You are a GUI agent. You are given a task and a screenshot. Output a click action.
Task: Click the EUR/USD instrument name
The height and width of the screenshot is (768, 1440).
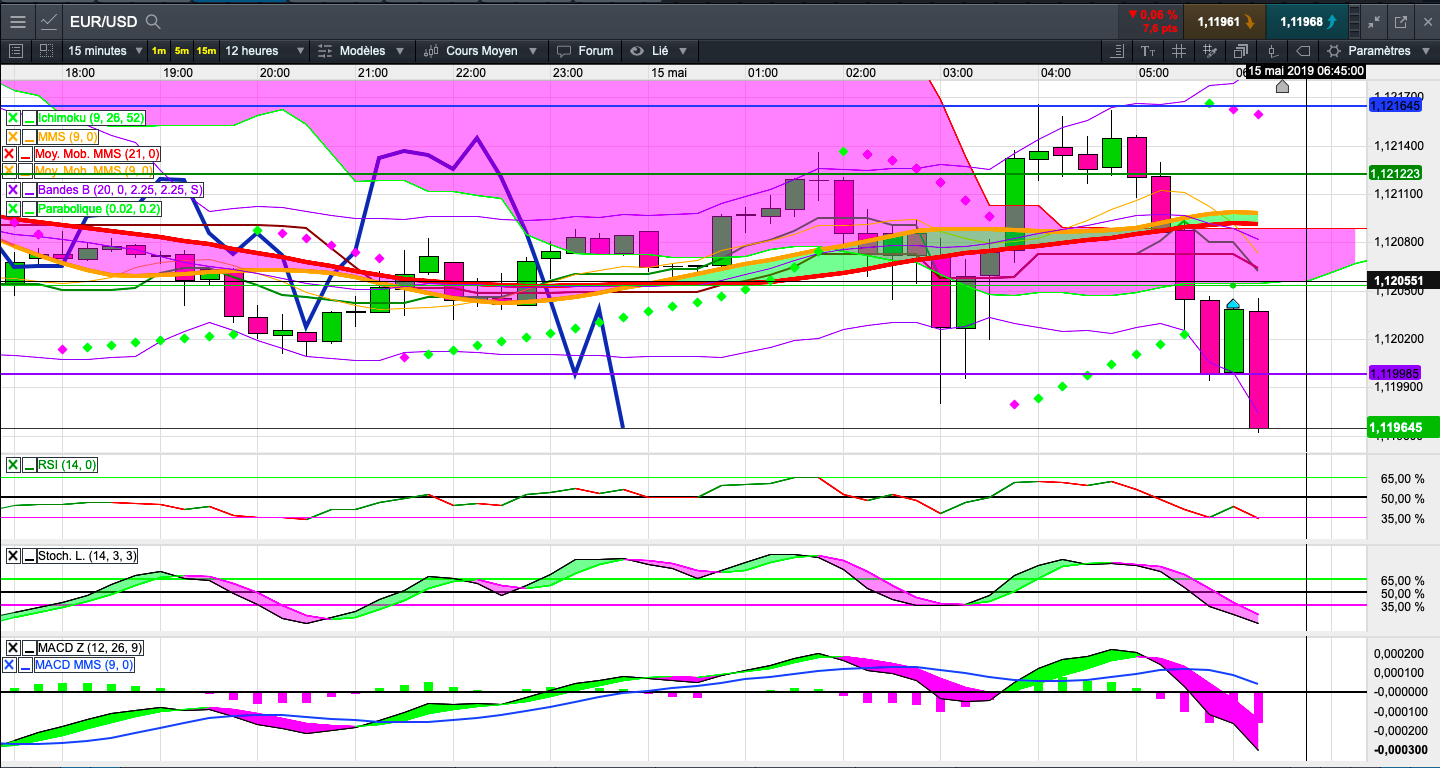point(102,21)
